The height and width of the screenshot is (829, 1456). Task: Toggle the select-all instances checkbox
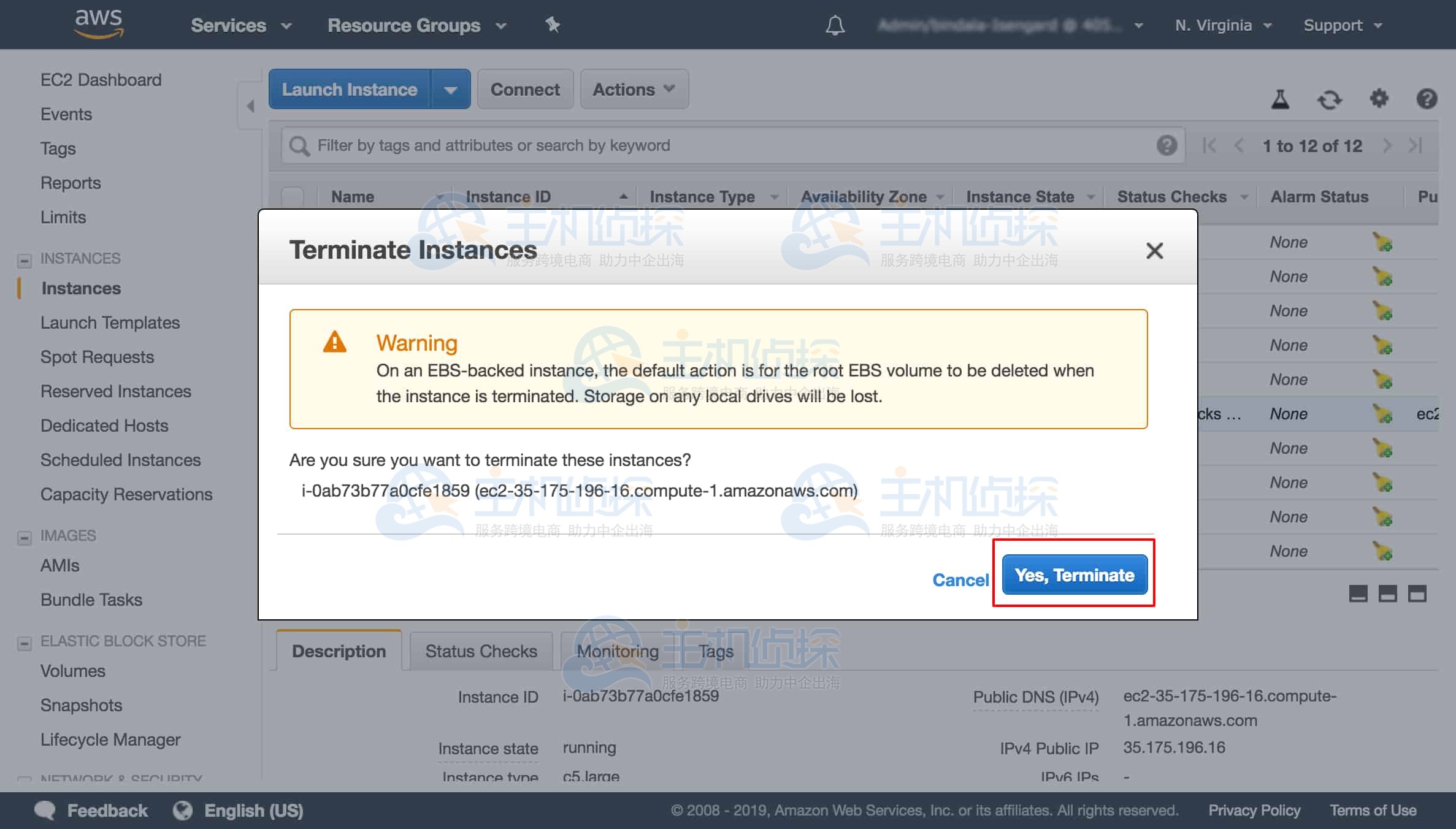point(293,197)
